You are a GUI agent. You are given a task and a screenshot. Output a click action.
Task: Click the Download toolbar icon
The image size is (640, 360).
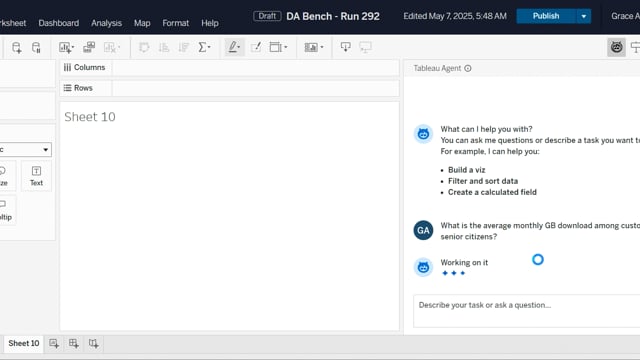345,47
